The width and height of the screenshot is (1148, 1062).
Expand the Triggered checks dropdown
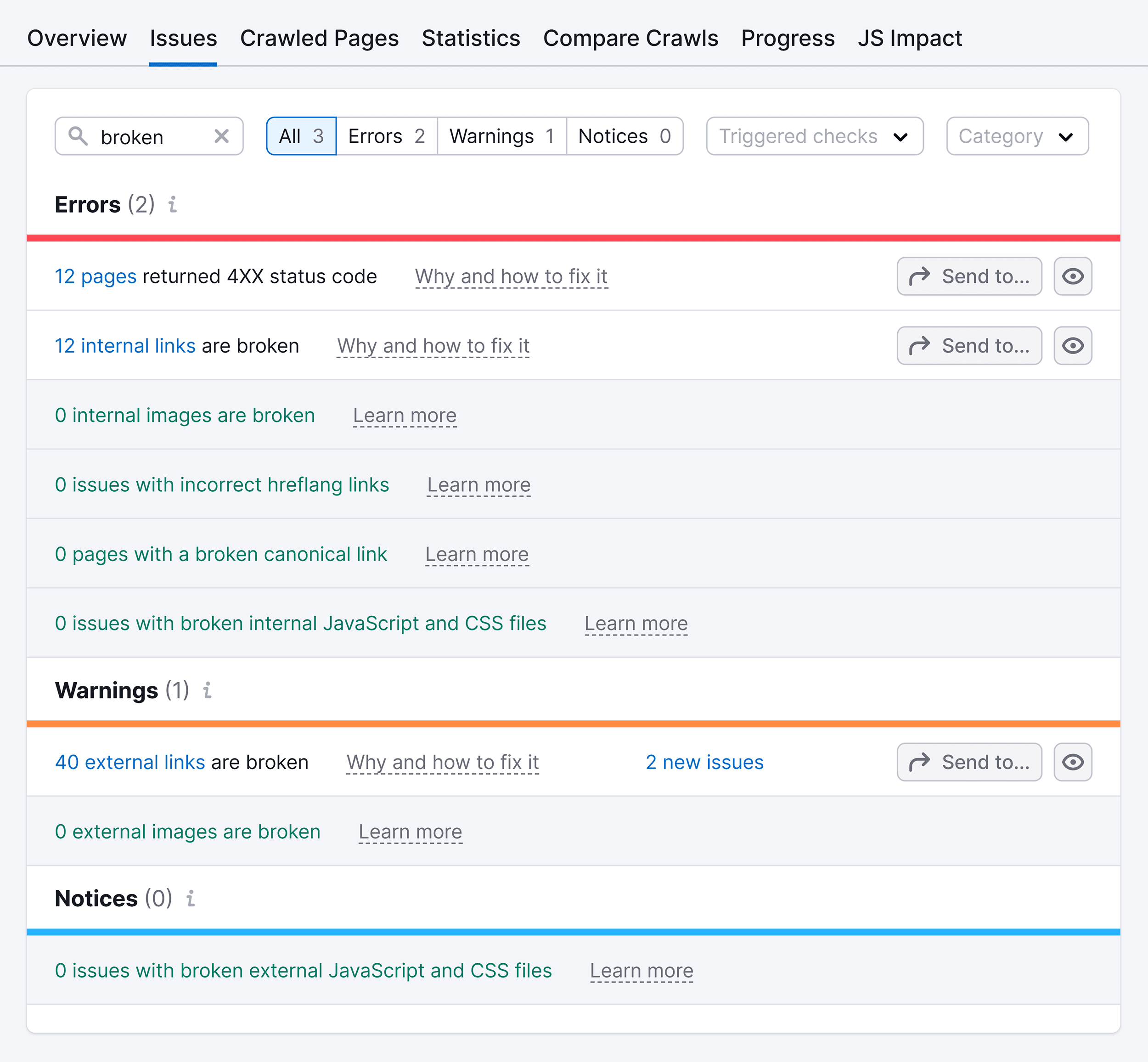[x=815, y=136]
